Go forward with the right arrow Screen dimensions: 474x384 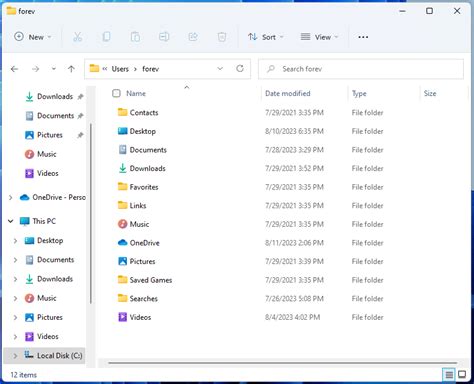(35, 69)
